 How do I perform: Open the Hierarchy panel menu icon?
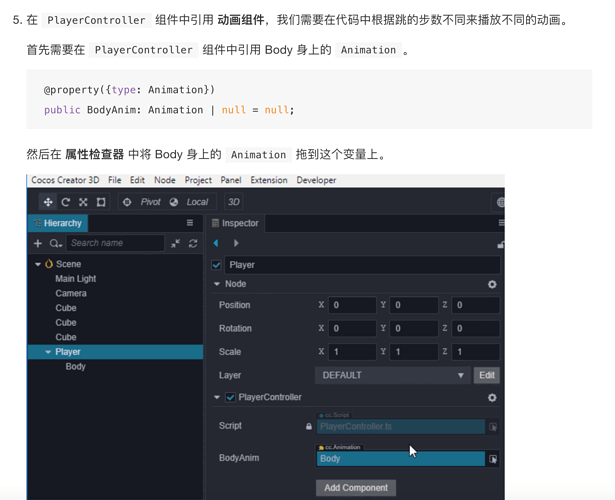coord(190,223)
